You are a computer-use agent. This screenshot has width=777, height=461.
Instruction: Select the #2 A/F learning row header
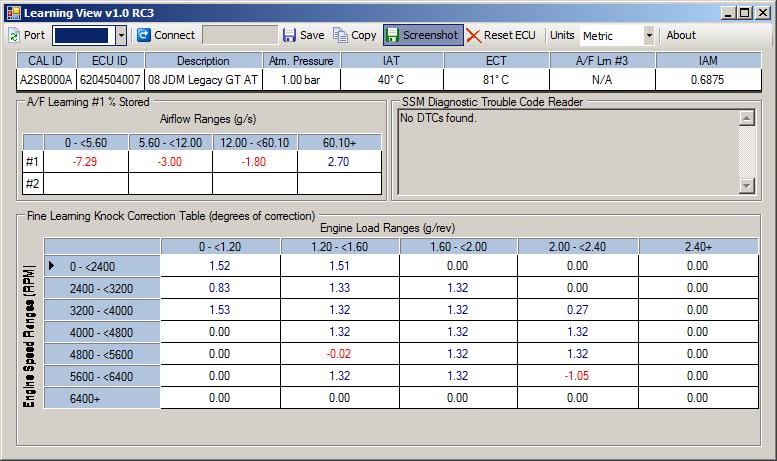point(33,184)
